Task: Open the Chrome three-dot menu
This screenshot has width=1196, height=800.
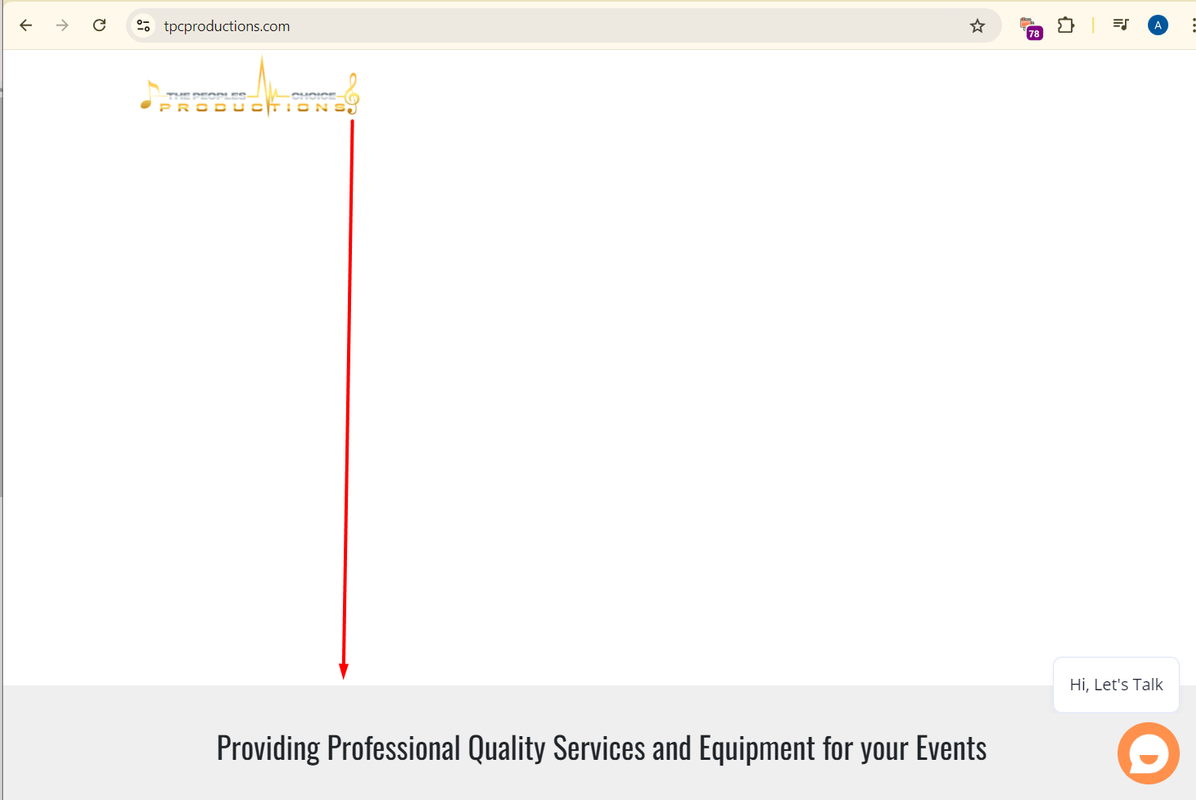Action: click(x=1192, y=25)
